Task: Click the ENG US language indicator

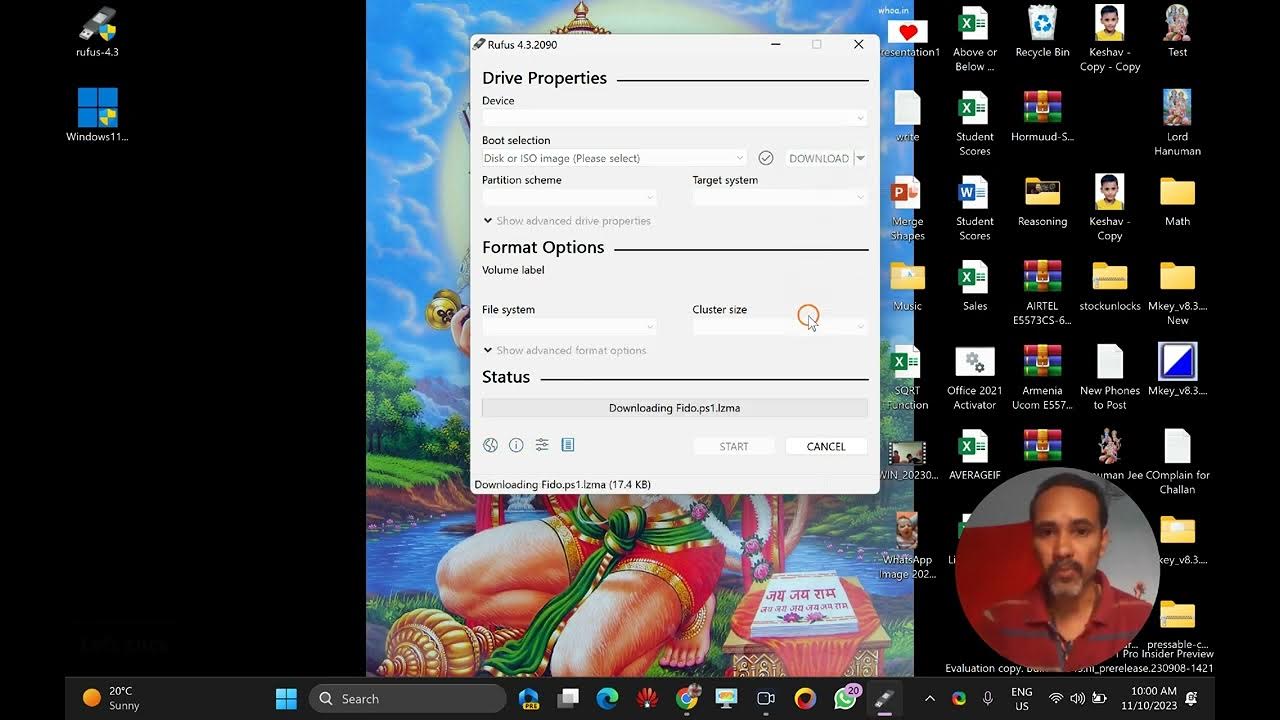Action: click(x=1022, y=698)
